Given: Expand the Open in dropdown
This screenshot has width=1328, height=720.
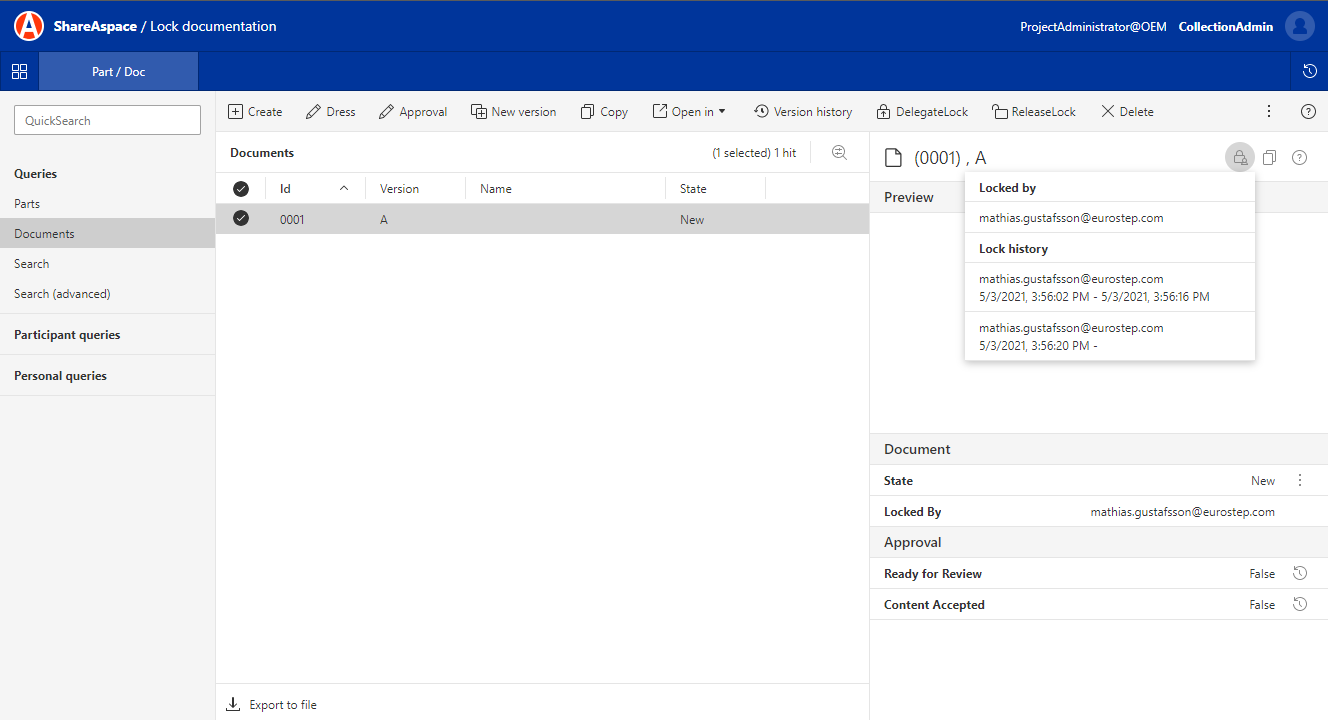Looking at the screenshot, I should [x=689, y=112].
